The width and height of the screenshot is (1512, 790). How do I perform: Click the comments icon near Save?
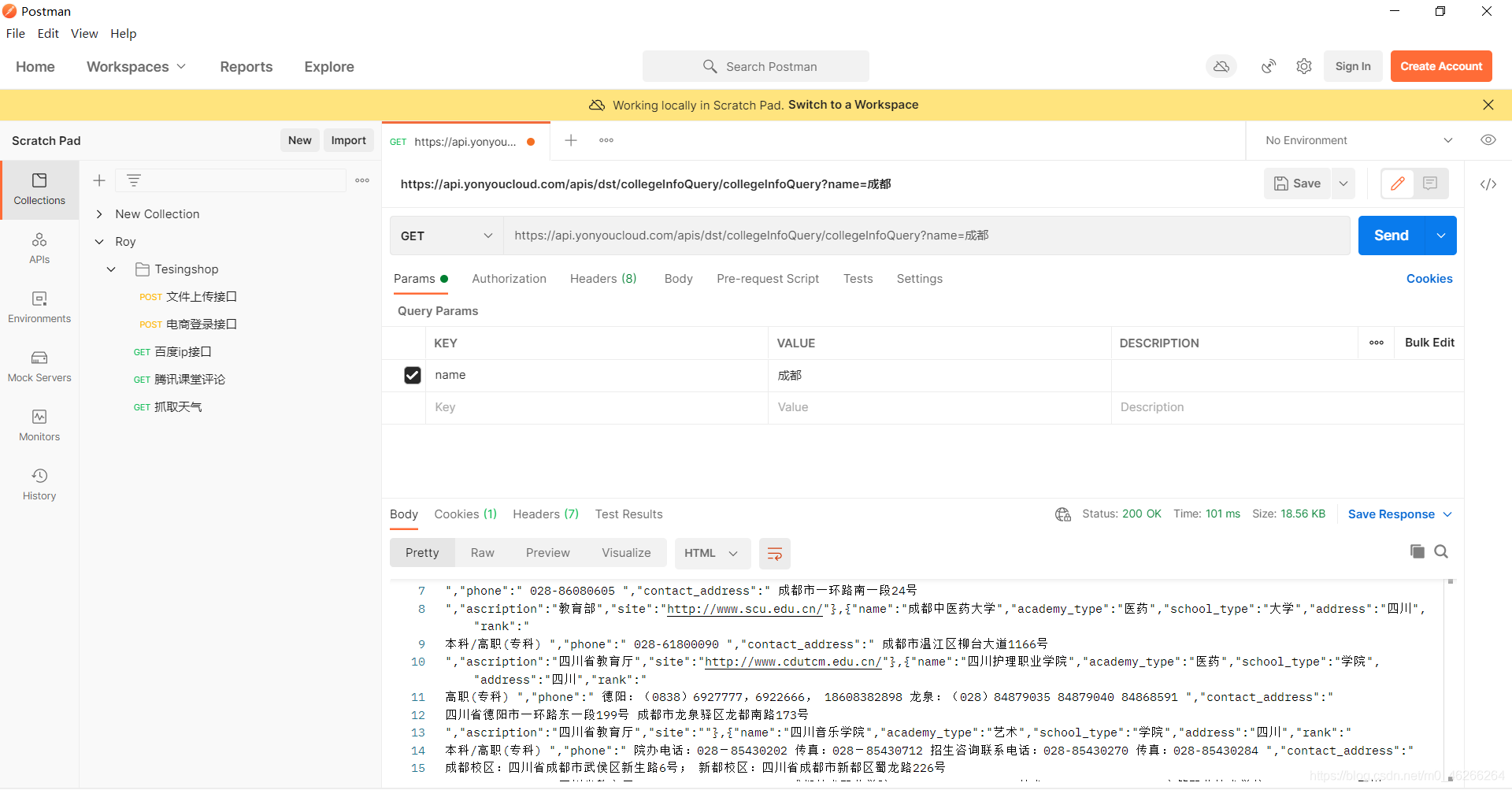(1431, 184)
